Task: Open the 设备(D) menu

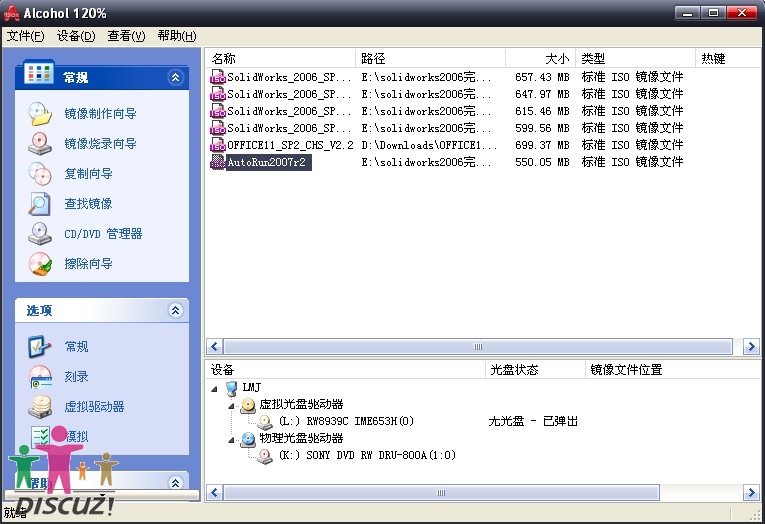Action: 76,36
